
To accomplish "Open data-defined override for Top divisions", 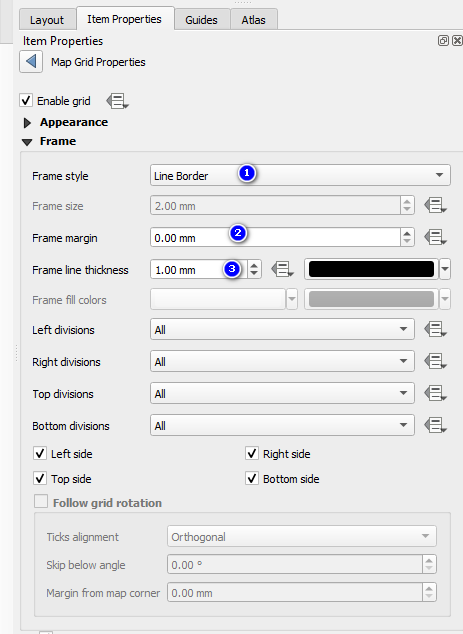I will click(x=436, y=393).
